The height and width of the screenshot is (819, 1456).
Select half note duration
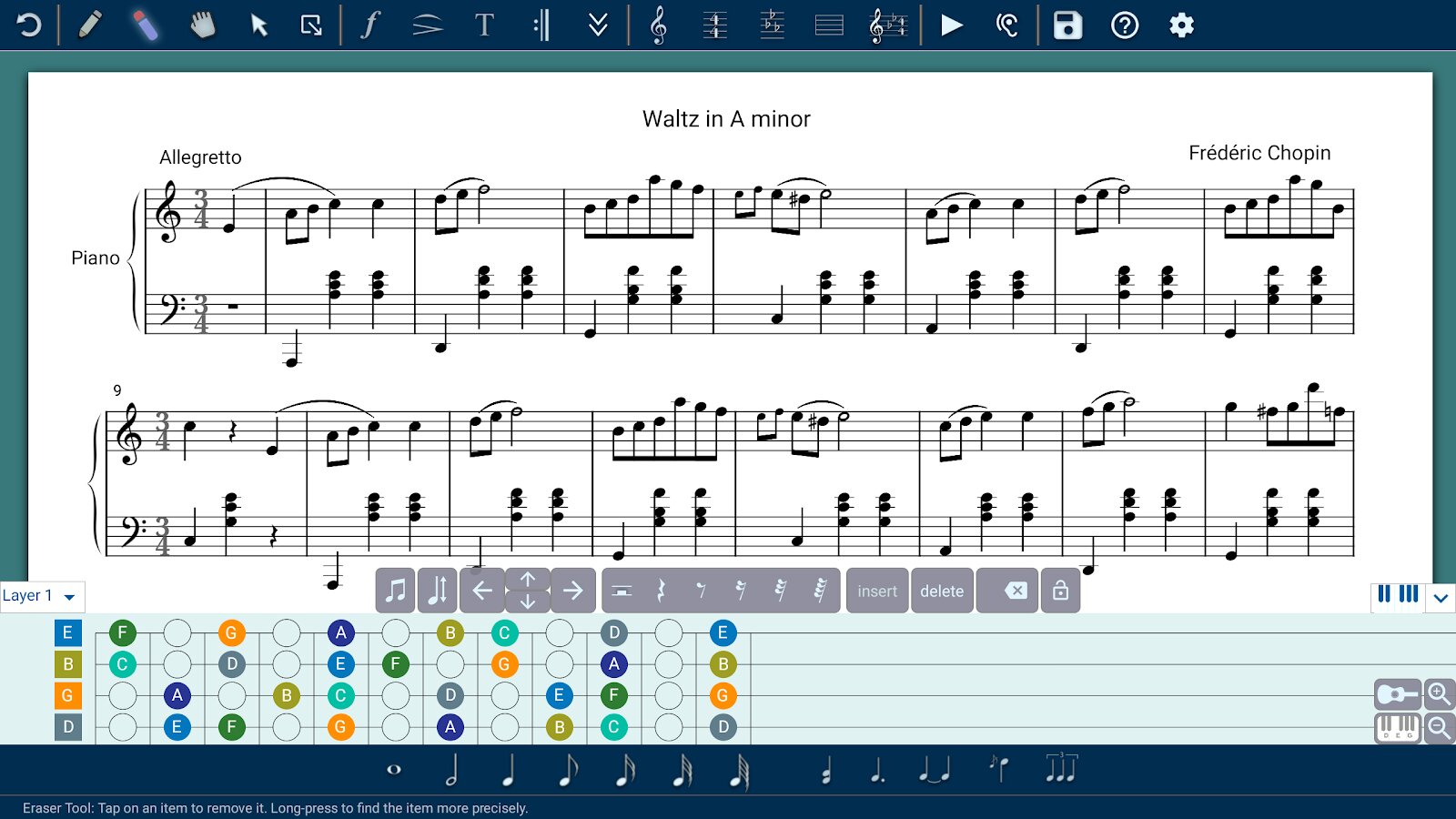(451, 770)
